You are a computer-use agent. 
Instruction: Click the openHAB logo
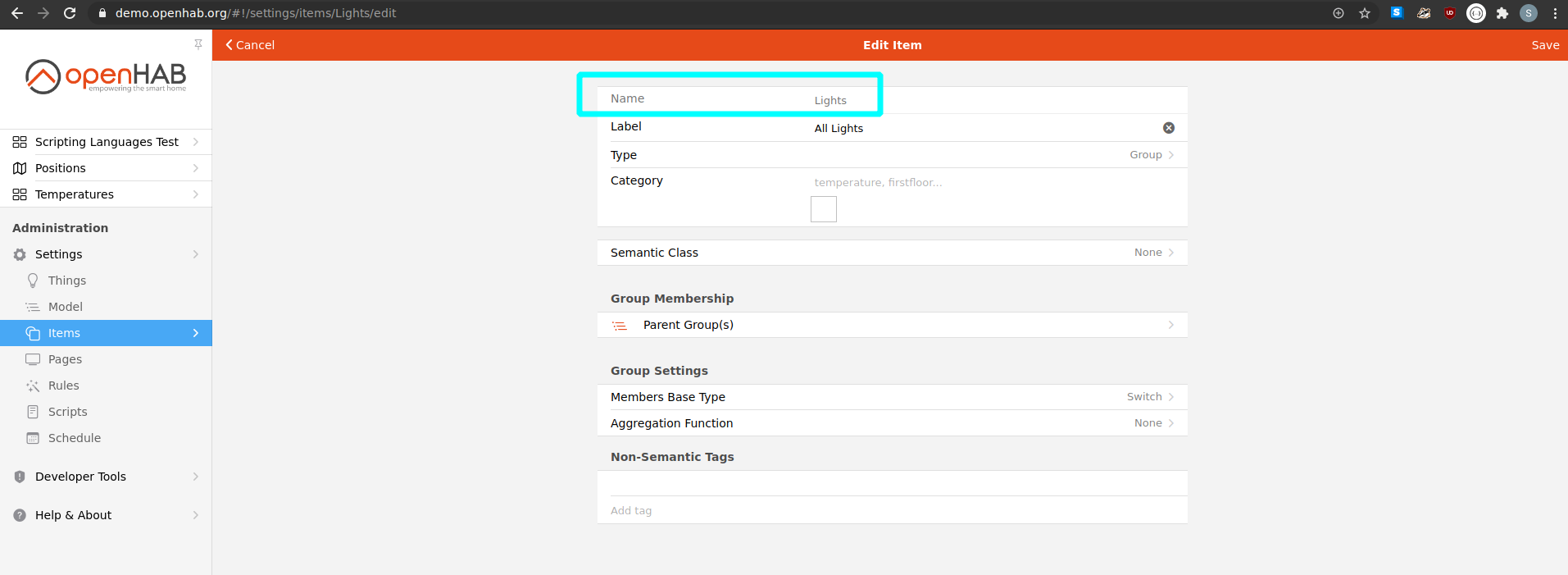coord(106,77)
